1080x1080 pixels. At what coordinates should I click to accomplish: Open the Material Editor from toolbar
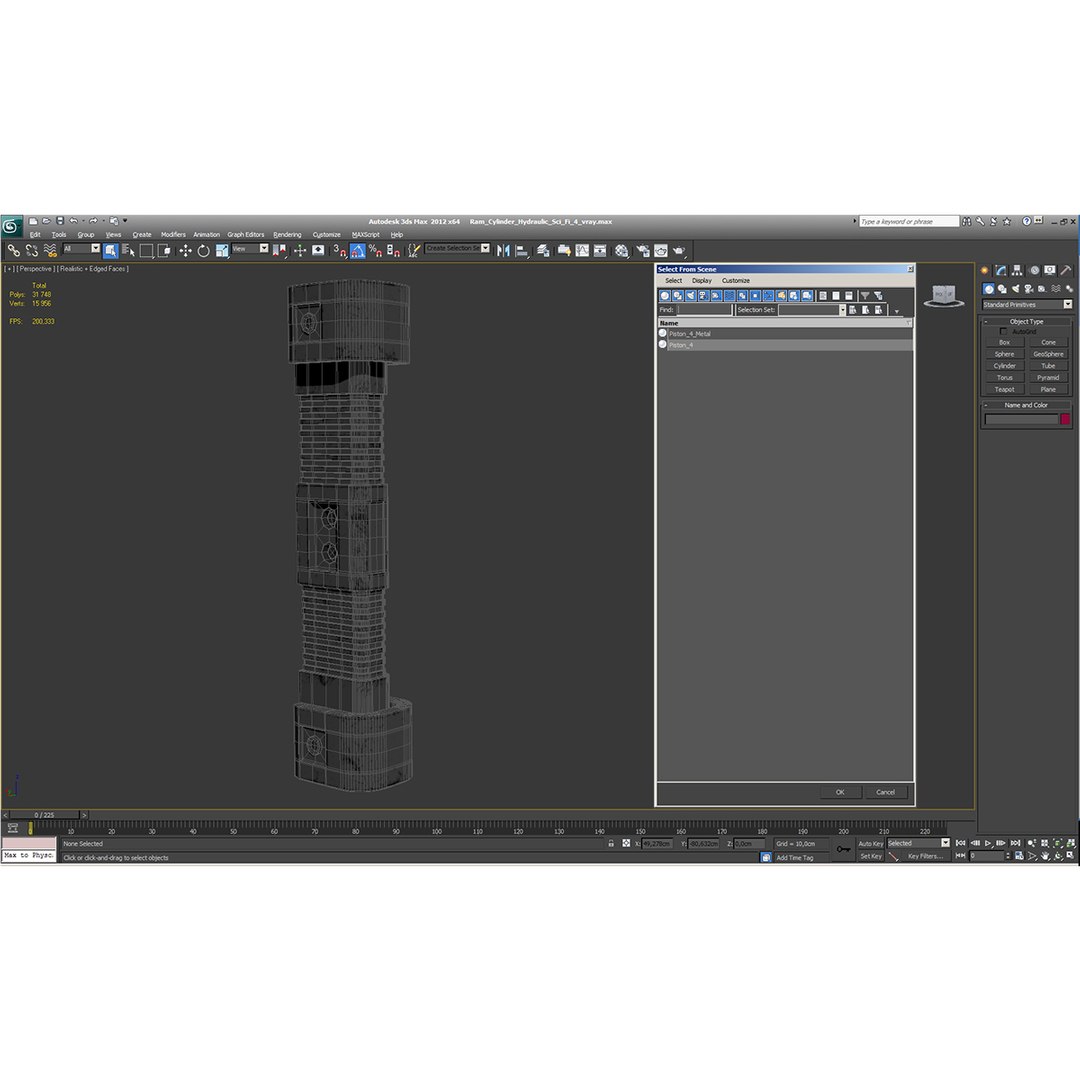click(x=621, y=251)
